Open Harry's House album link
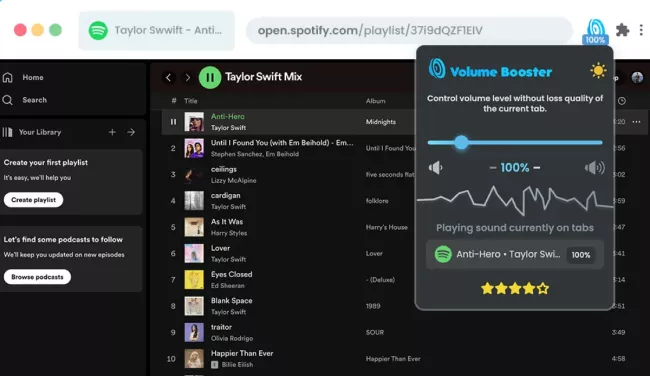This screenshot has width=650, height=376. (x=386, y=227)
